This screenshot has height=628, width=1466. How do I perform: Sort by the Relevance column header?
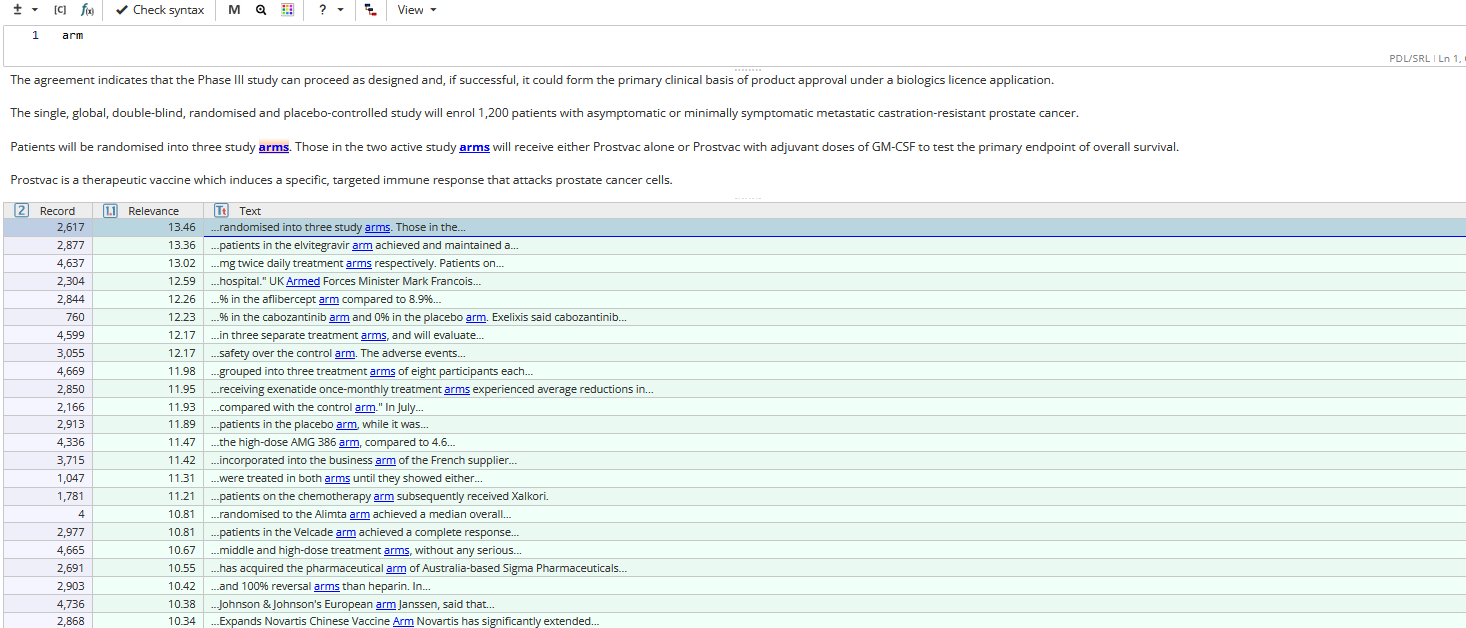(153, 211)
